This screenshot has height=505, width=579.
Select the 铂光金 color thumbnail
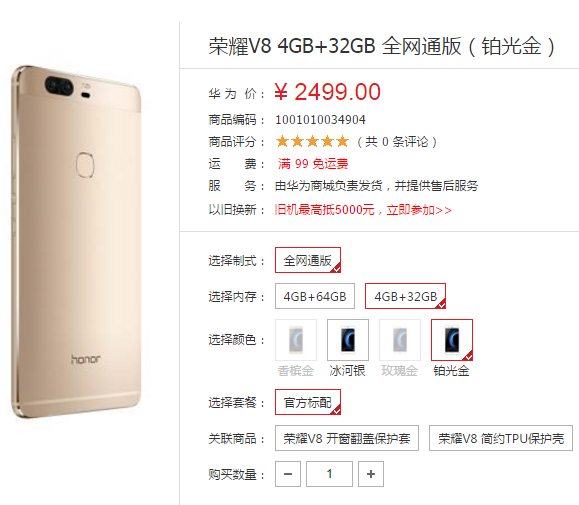(x=452, y=340)
